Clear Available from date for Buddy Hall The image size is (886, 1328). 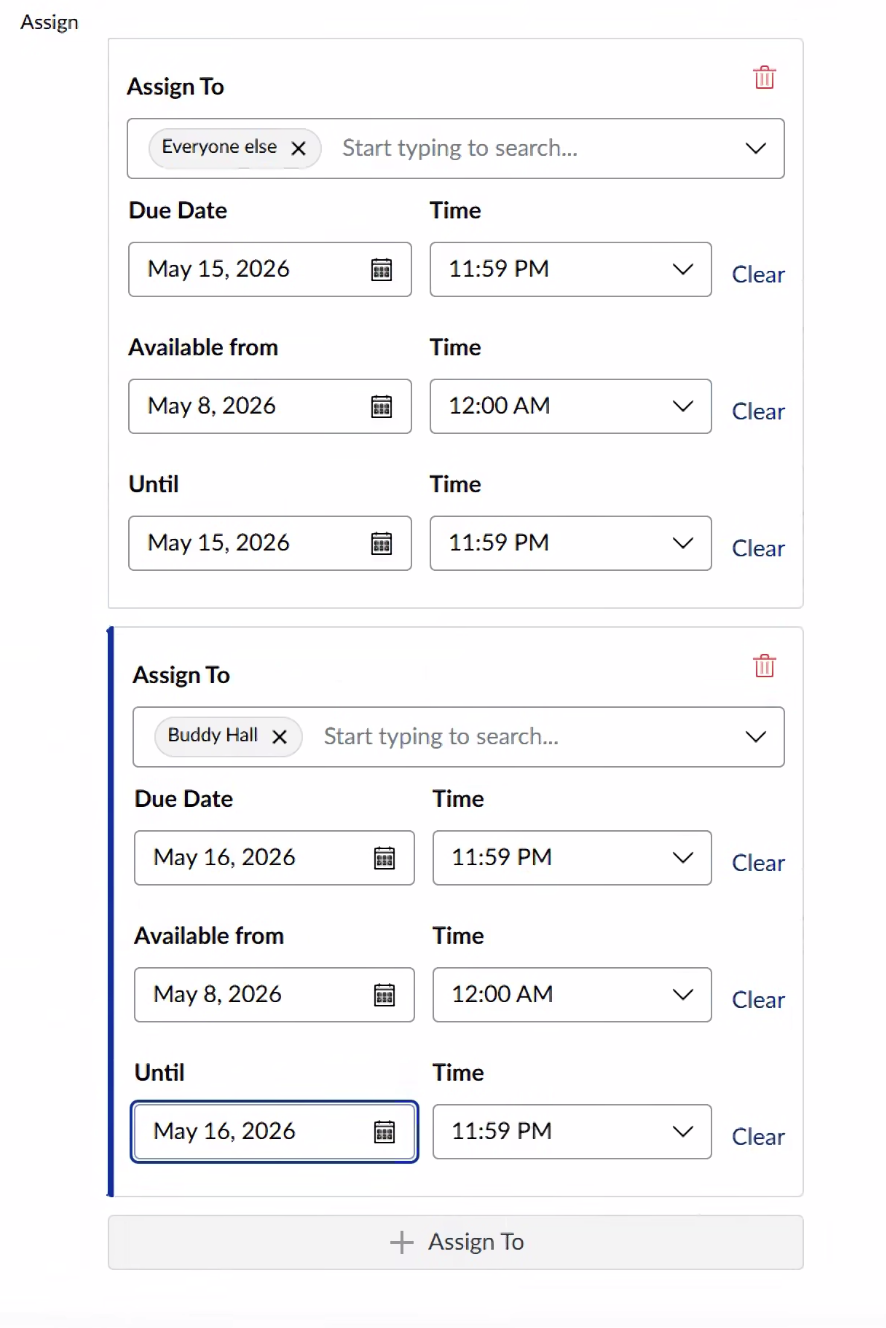point(758,999)
